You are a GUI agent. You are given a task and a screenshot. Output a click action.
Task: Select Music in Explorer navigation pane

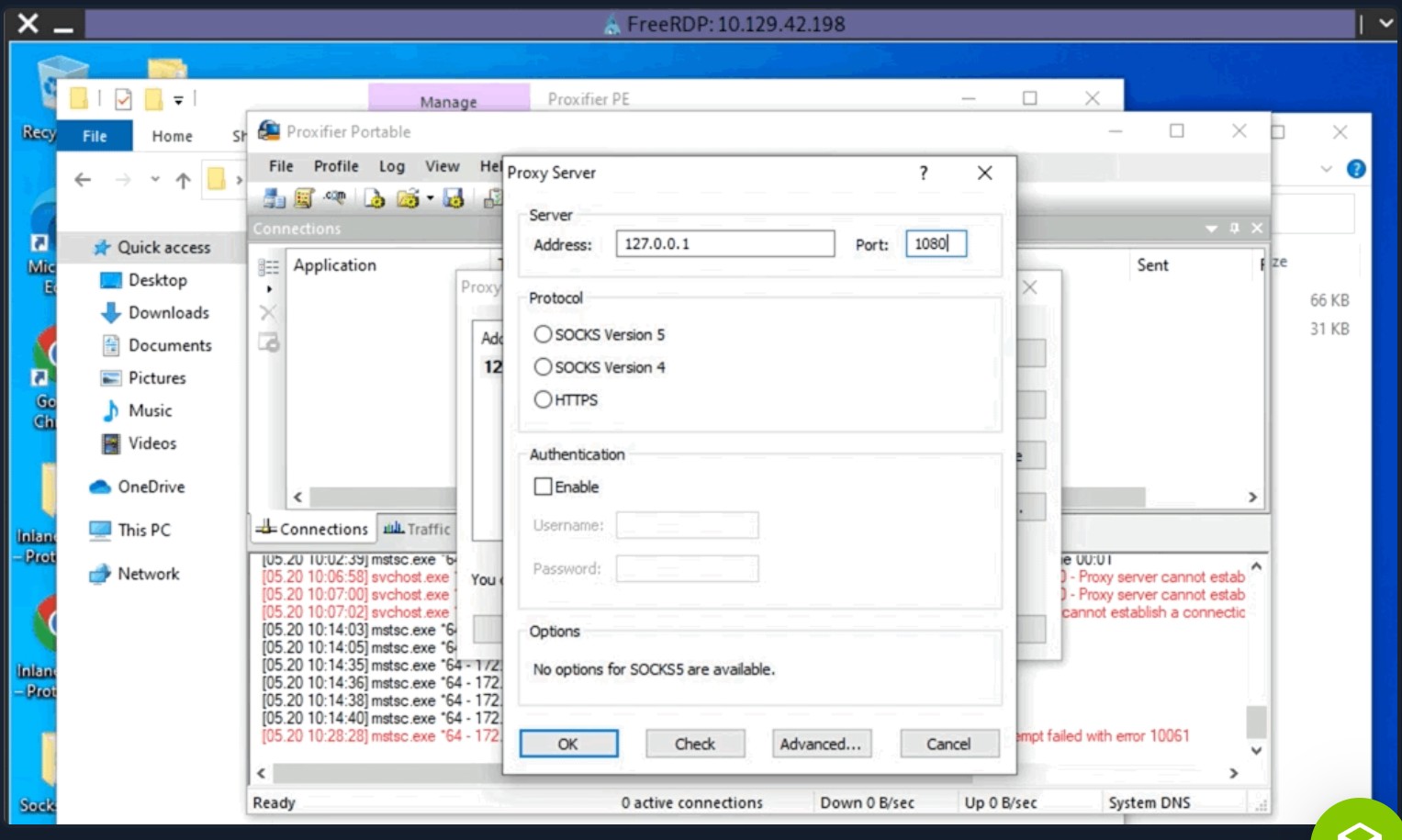[x=136, y=410]
